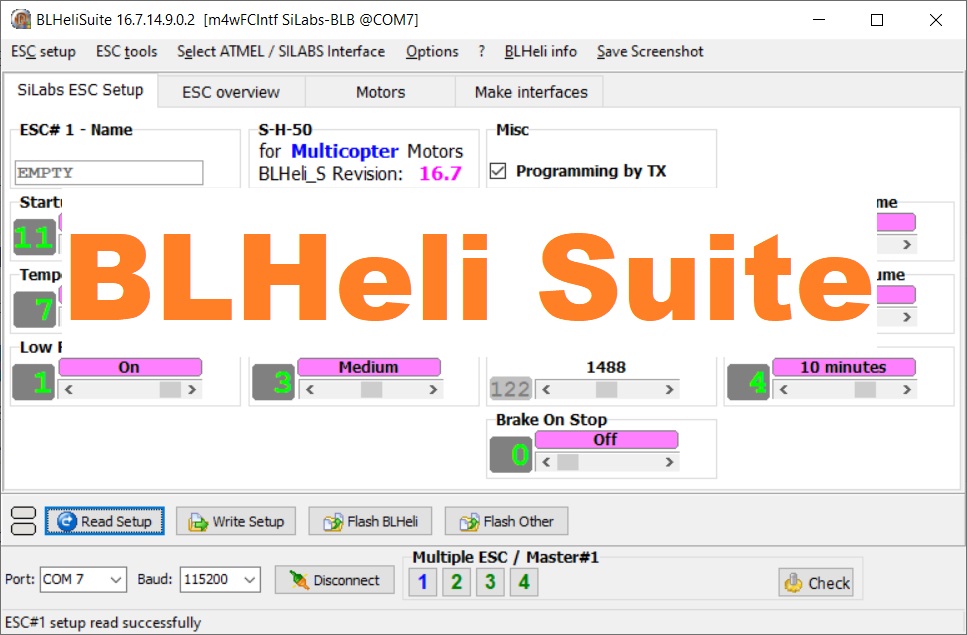This screenshot has height=635, width=967.
Task: Click the value box showing 7
Action: pyautogui.click(x=35, y=309)
